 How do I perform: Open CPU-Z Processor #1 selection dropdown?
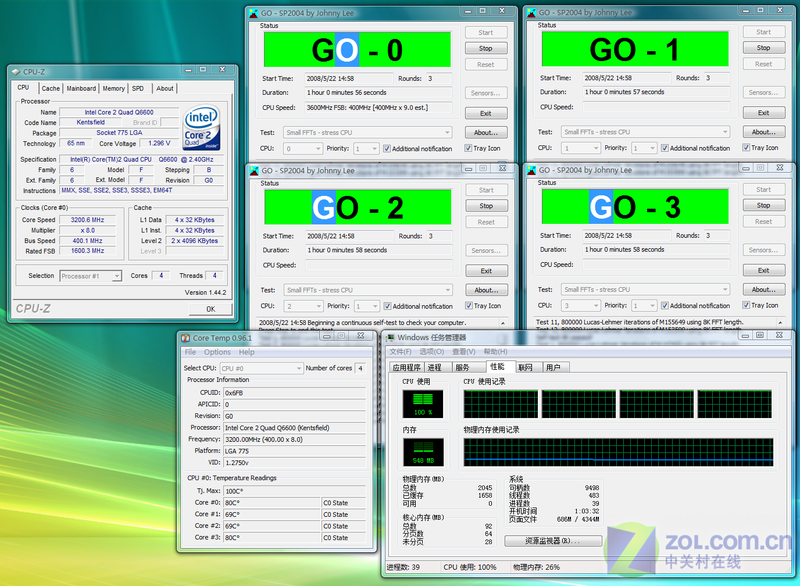pos(90,276)
